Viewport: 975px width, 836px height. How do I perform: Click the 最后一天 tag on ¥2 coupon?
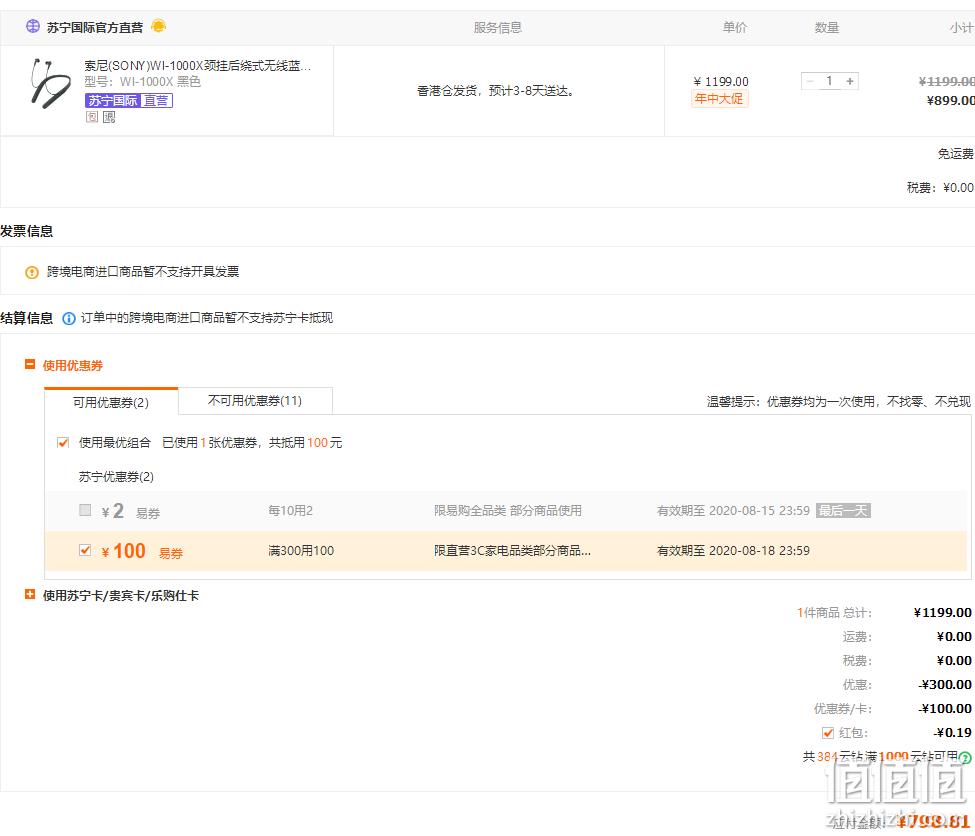click(x=843, y=511)
